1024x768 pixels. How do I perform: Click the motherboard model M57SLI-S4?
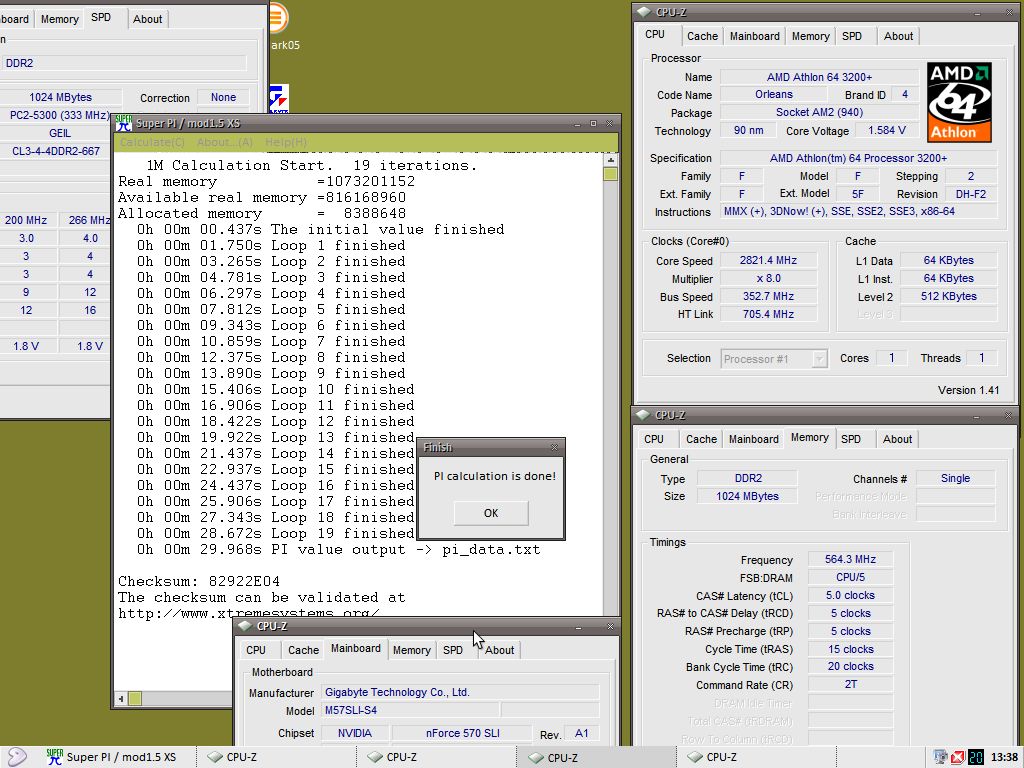[411, 711]
